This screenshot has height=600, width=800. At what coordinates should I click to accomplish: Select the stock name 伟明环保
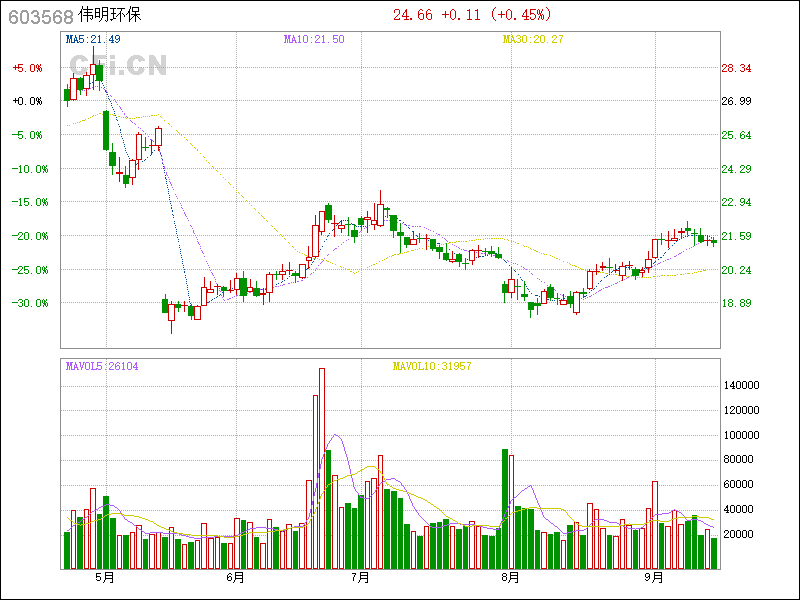pos(109,15)
